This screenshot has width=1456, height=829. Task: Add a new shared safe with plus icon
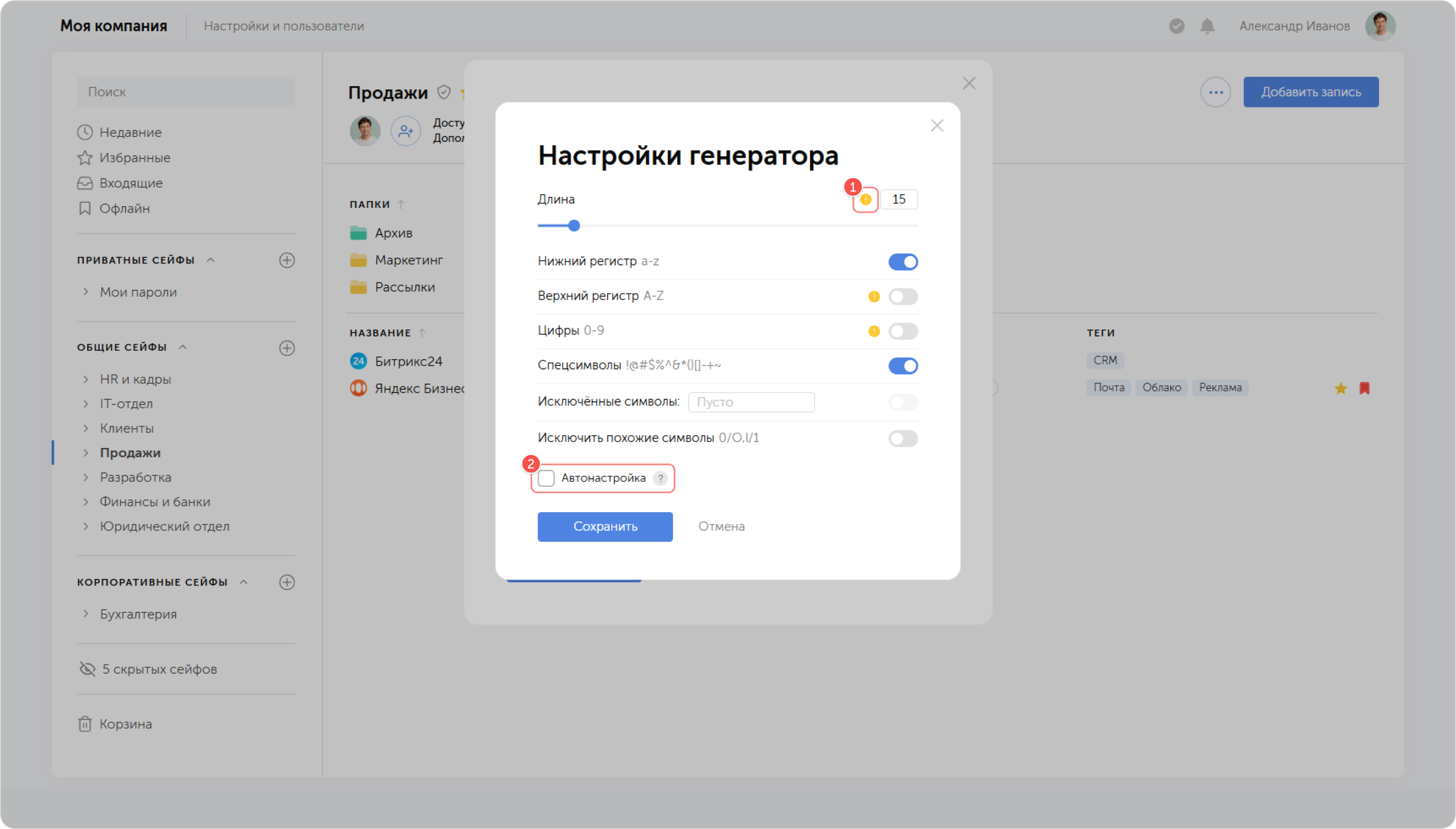click(287, 348)
